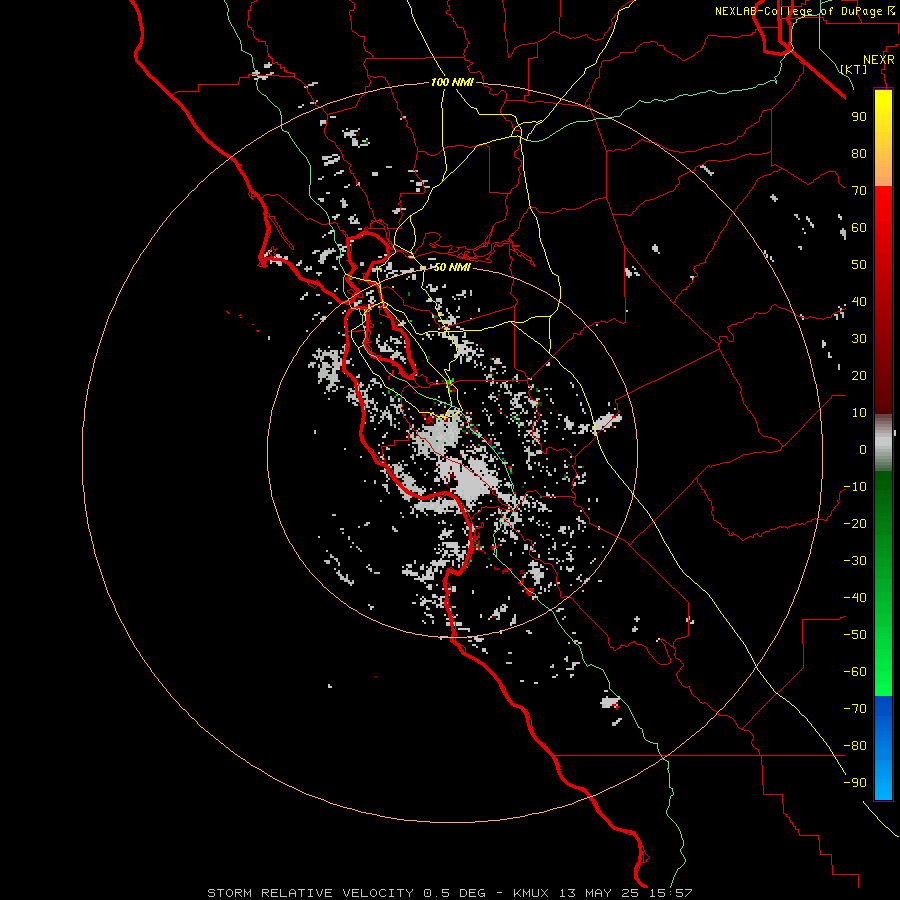Click the "15:57" timestamp in the caption
The image size is (900, 900).
click(x=670, y=893)
